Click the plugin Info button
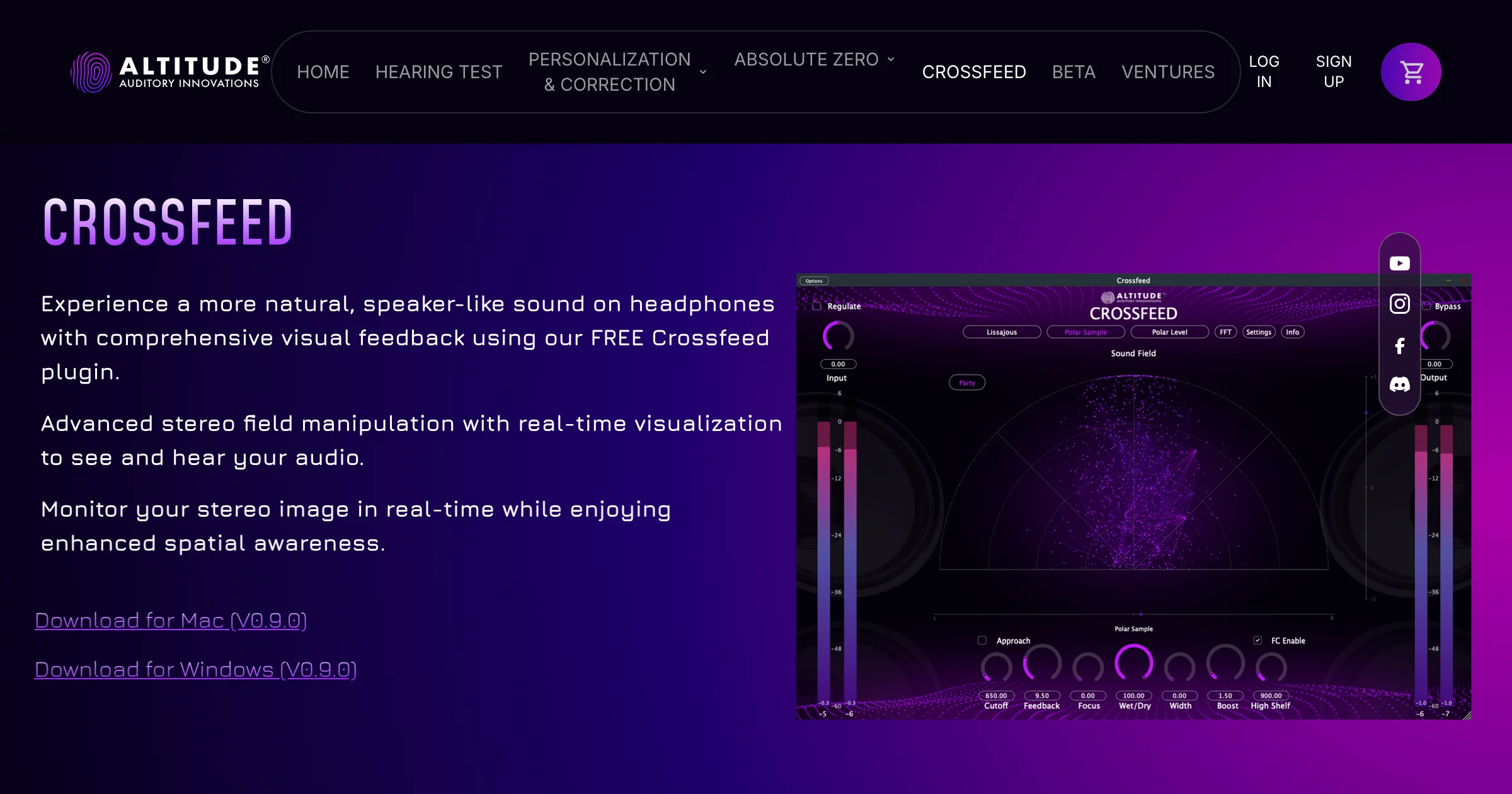The image size is (1512, 794). pos(1293,332)
